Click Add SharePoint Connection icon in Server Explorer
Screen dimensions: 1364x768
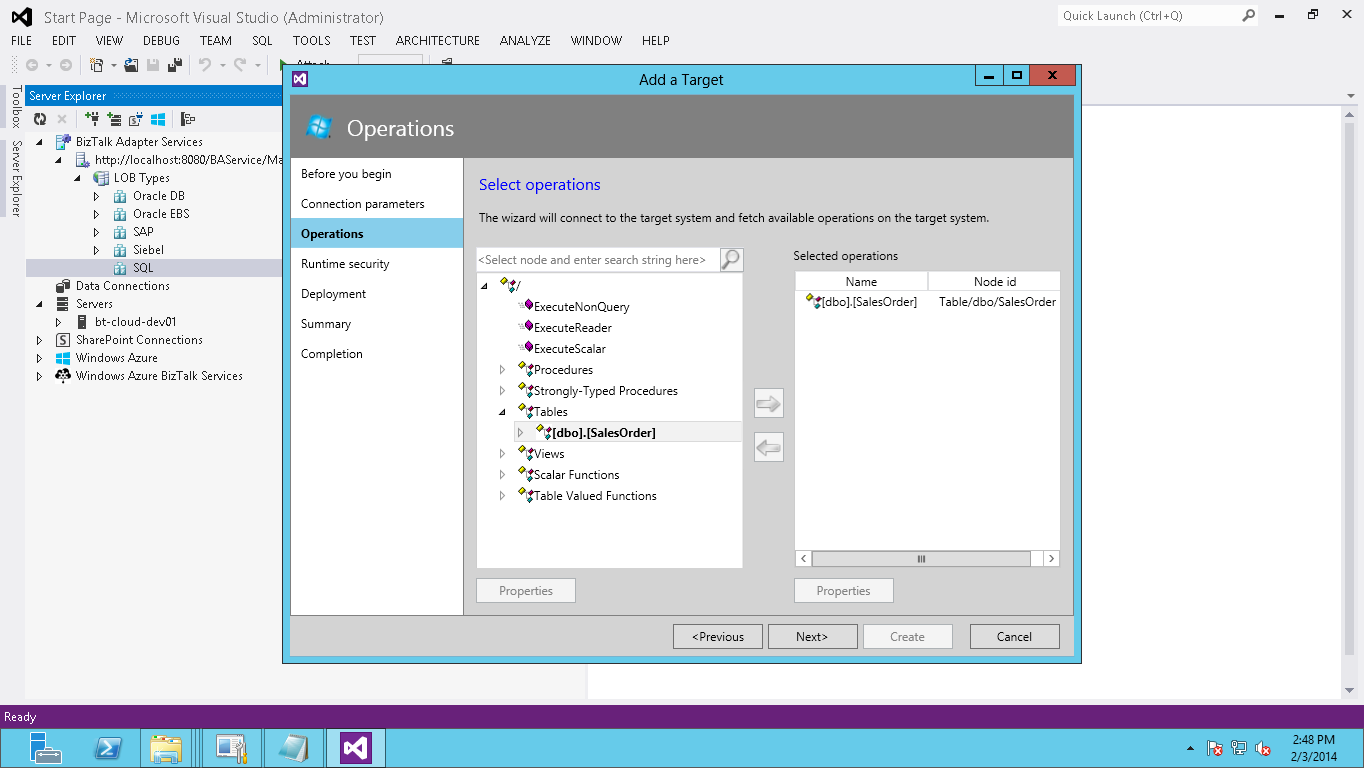coord(135,119)
